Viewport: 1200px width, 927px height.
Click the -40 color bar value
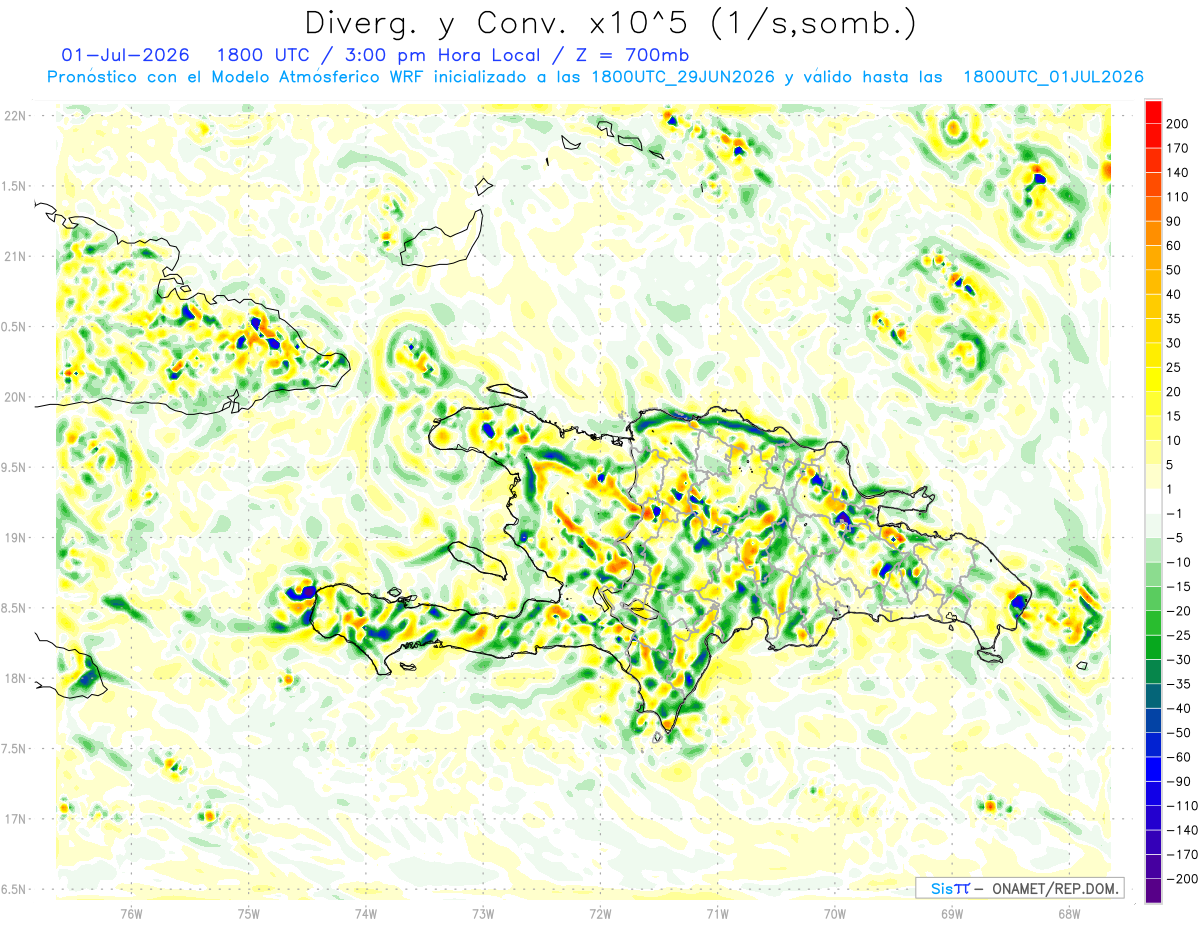1177,709
